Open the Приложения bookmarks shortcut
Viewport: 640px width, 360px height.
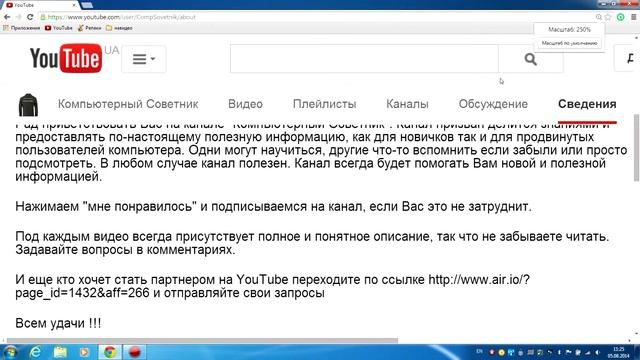point(22,28)
